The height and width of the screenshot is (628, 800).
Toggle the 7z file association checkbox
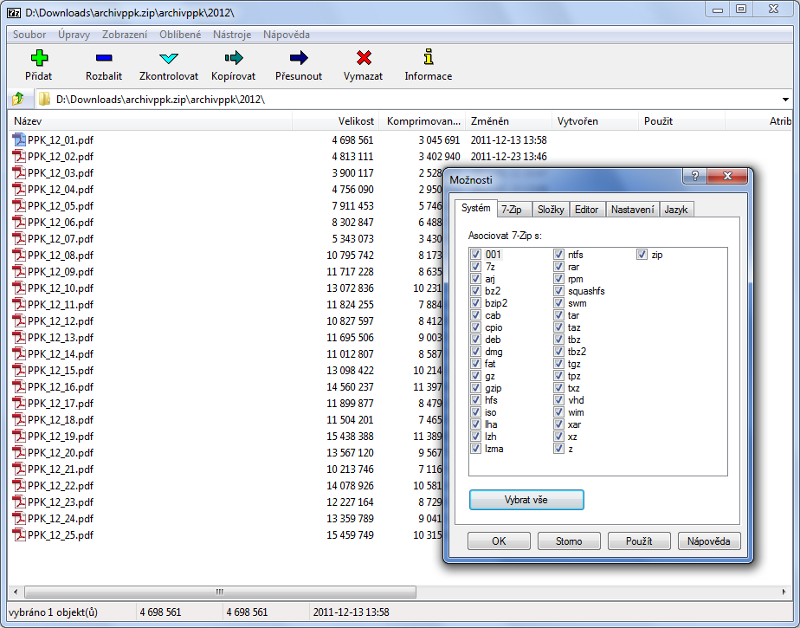476,267
